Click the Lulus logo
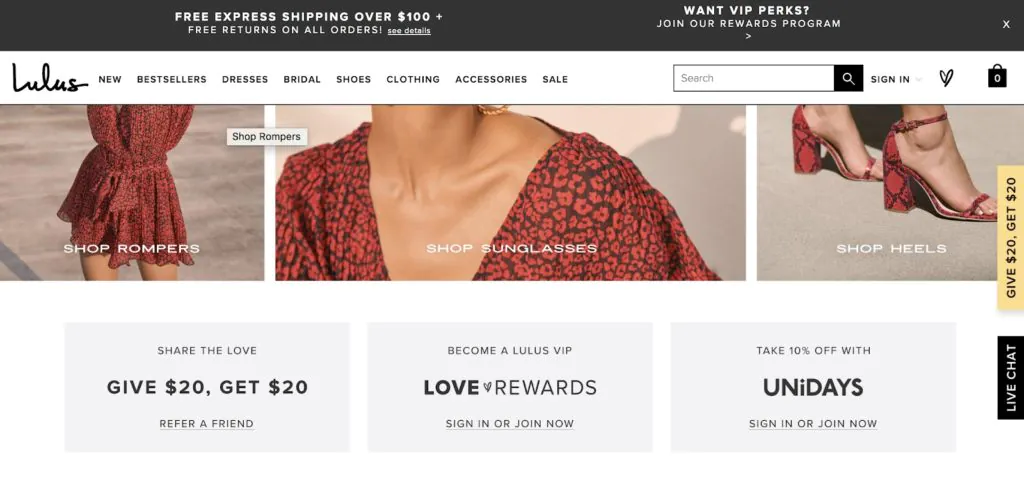Viewport: 1024px width, 481px height. (49, 78)
